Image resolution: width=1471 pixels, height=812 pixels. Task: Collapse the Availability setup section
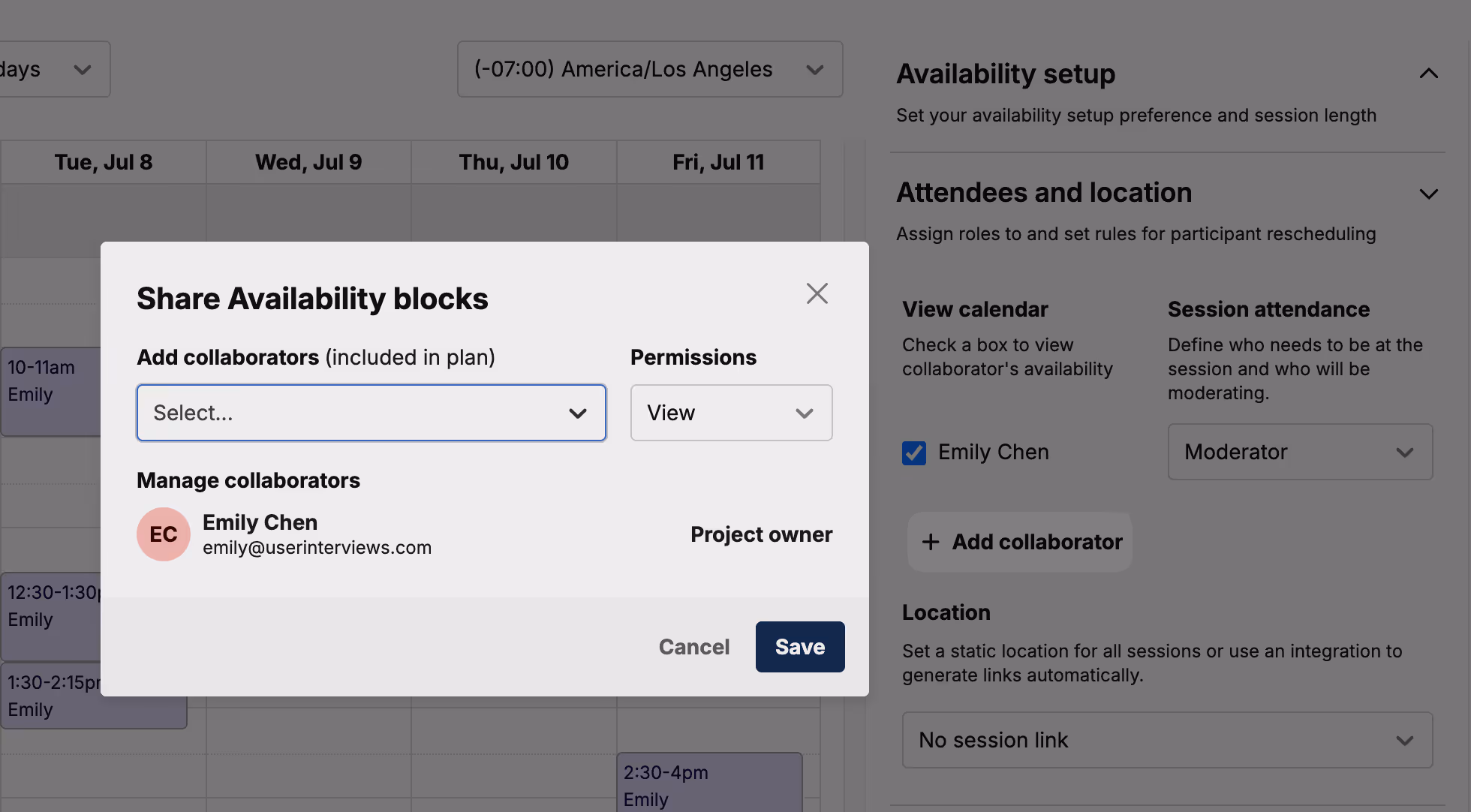(1428, 74)
